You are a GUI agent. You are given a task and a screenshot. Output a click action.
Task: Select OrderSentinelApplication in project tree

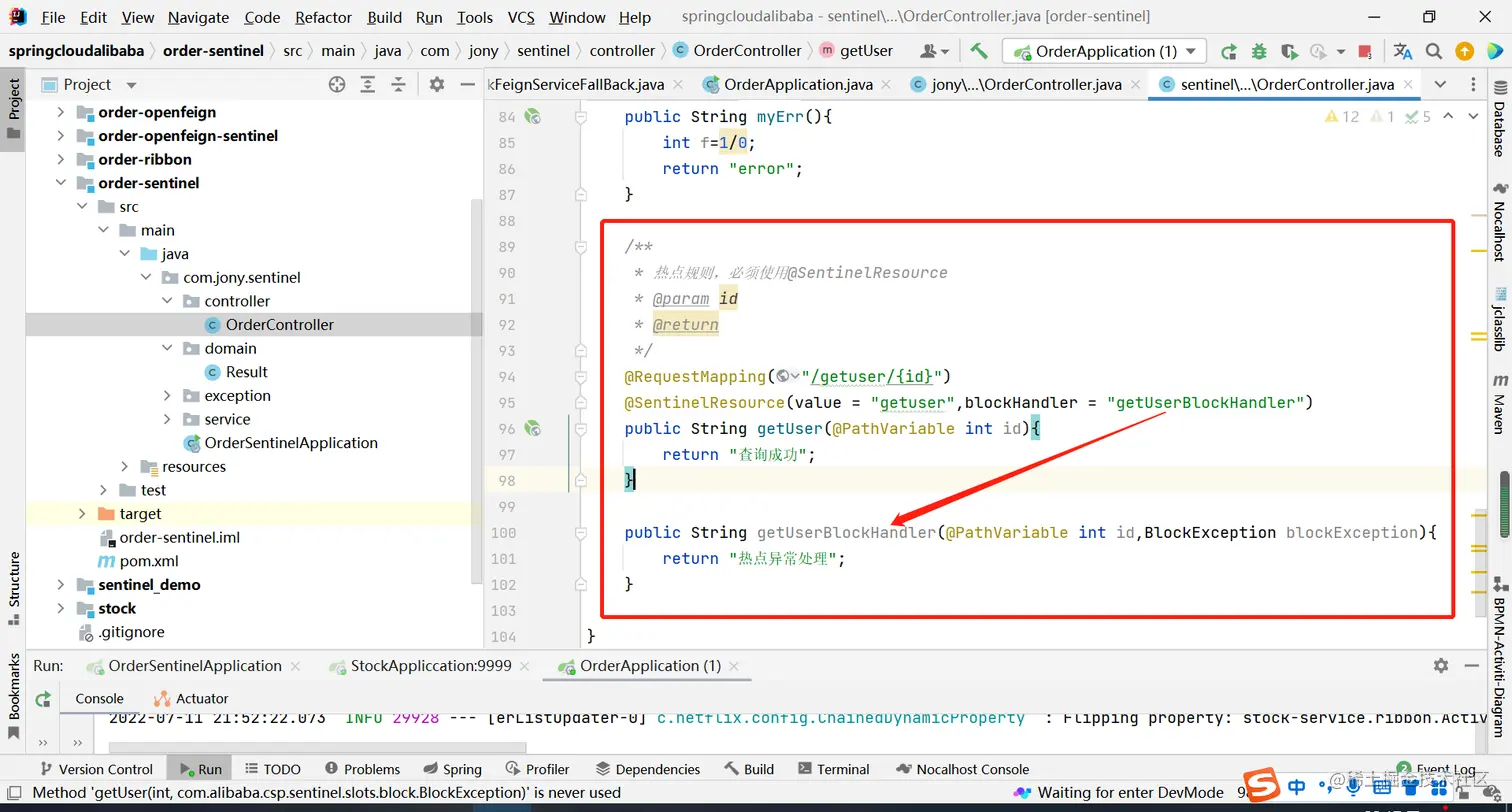pyautogui.click(x=291, y=443)
